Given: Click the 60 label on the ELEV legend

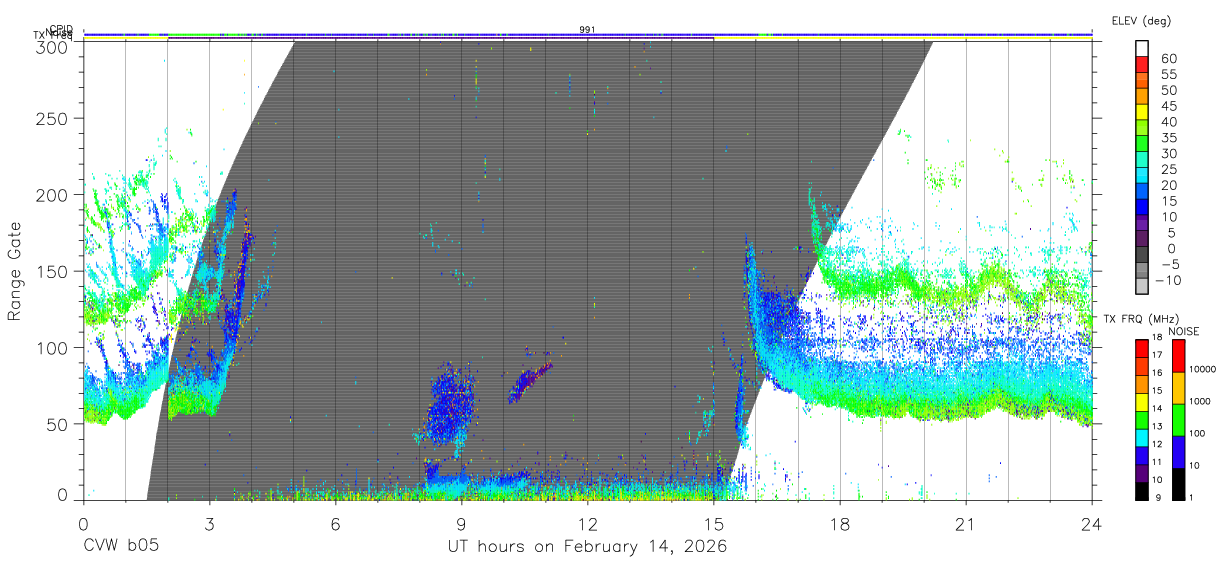Looking at the screenshot, I should click(x=1168, y=59).
